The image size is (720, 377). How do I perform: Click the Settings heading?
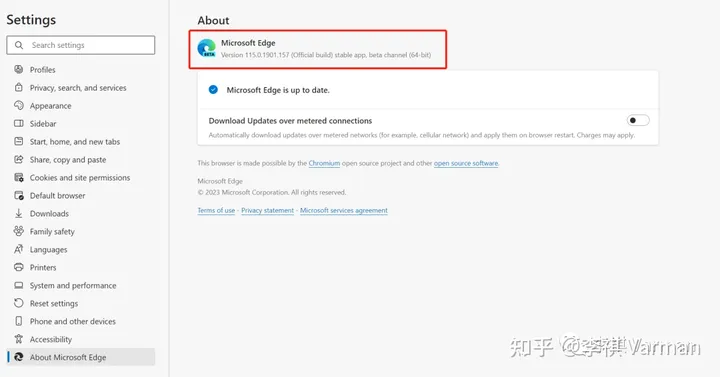(31, 19)
